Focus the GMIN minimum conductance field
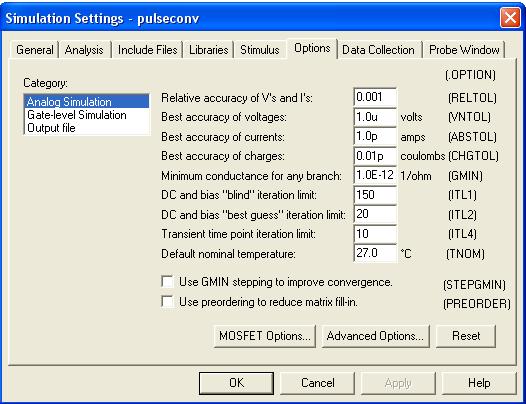 [375, 175]
